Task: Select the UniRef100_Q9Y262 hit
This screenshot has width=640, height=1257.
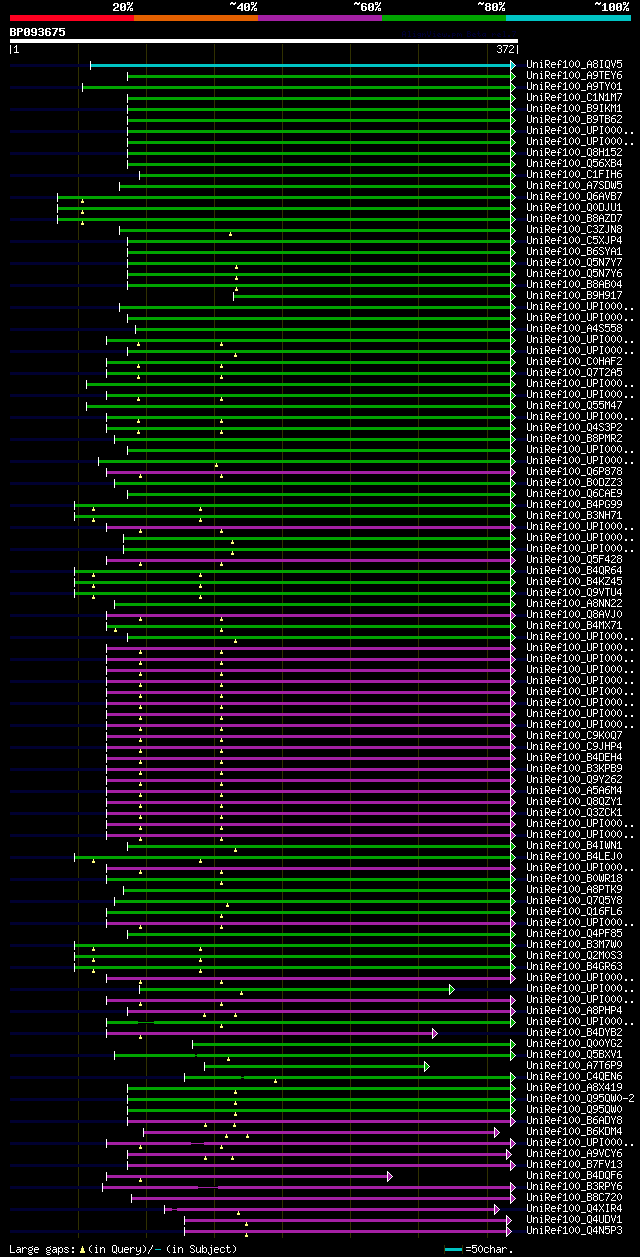Action: (574, 779)
